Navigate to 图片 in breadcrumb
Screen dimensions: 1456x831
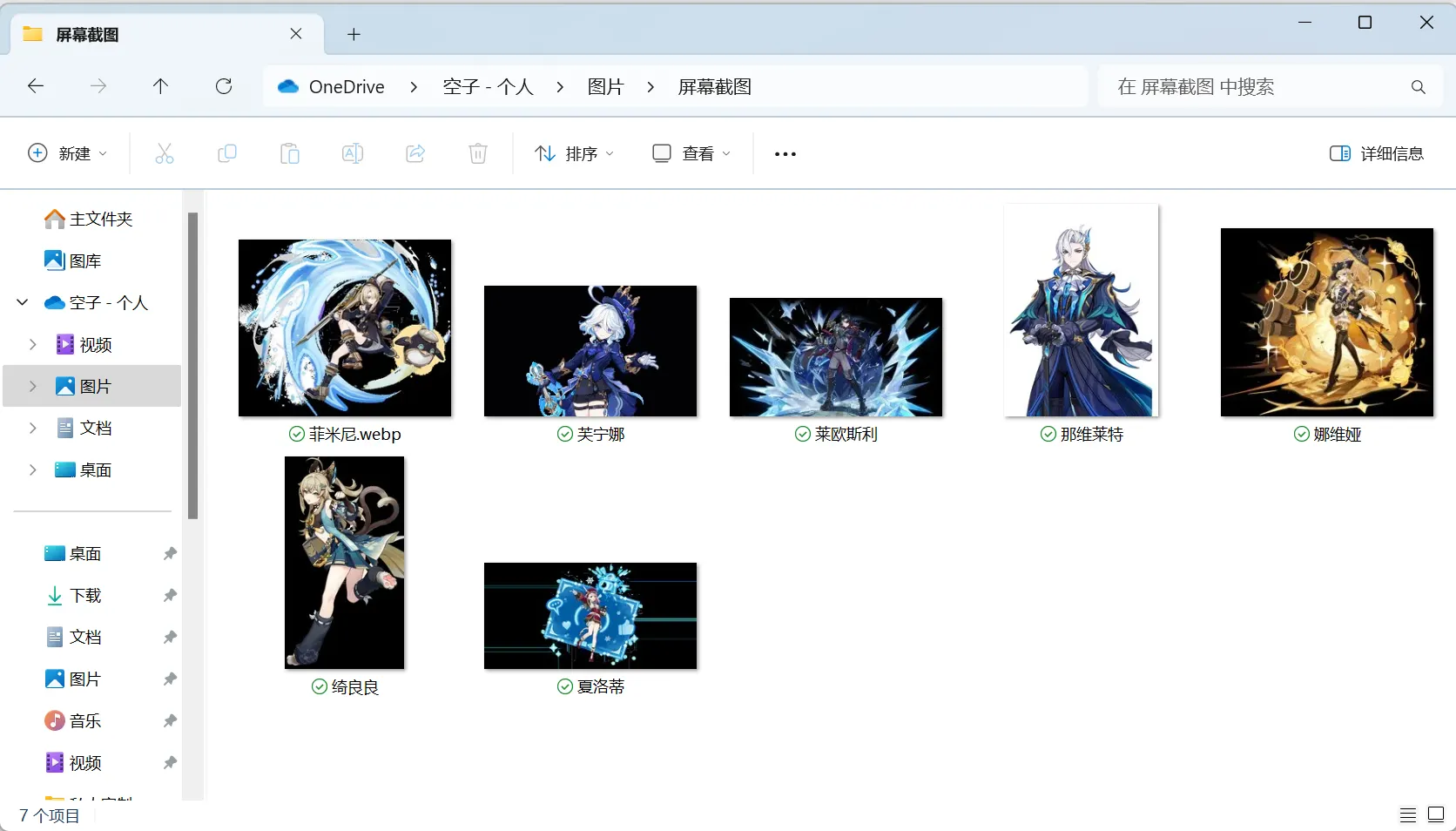[606, 87]
